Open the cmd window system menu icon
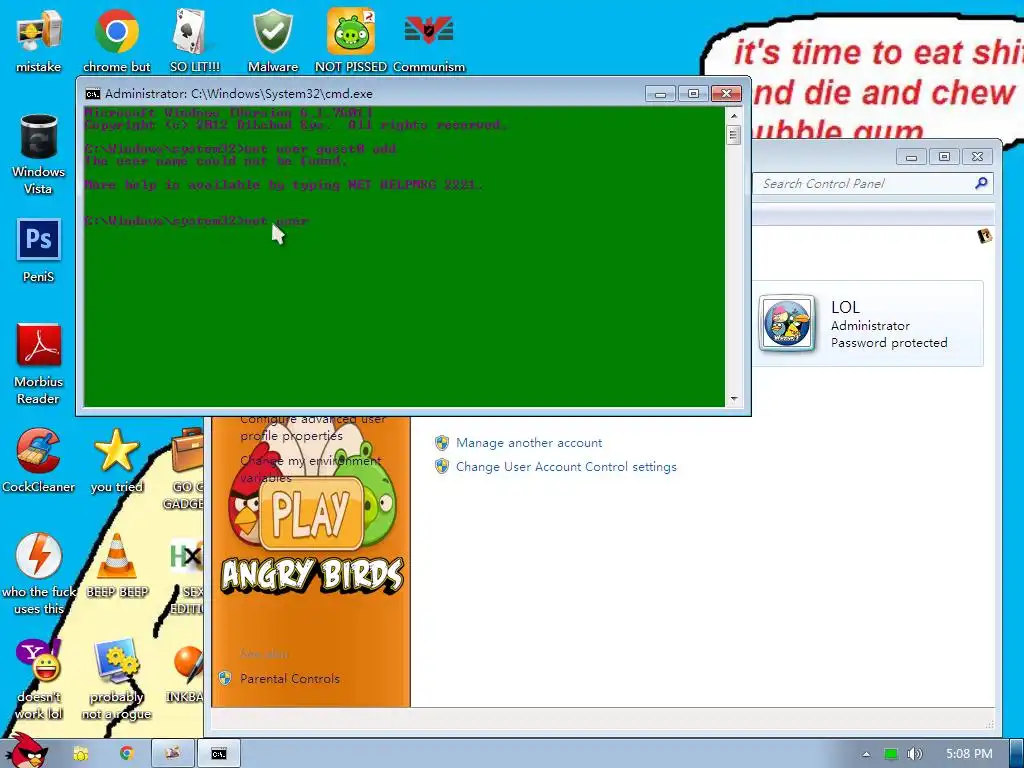The width and height of the screenshot is (1024, 768). point(93,93)
